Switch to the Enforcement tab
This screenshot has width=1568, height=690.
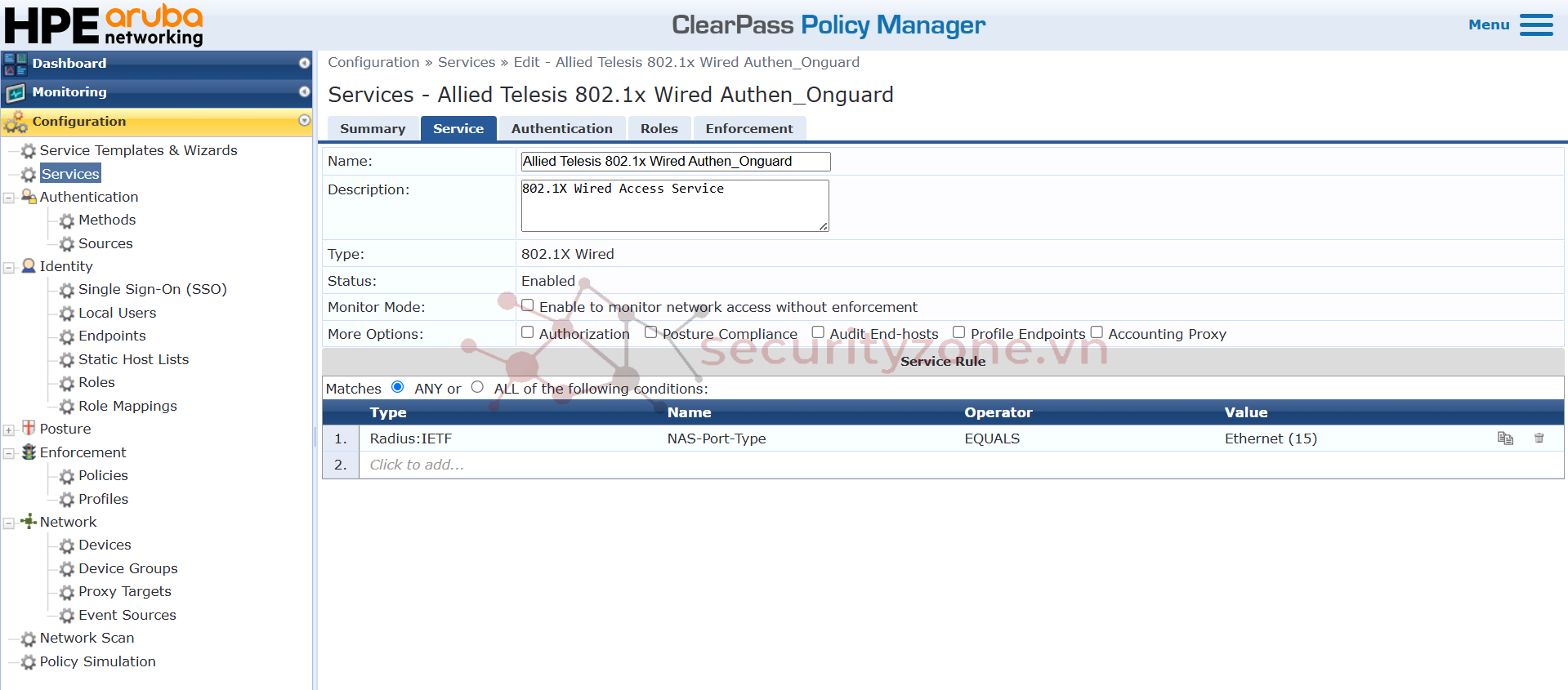click(749, 129)
